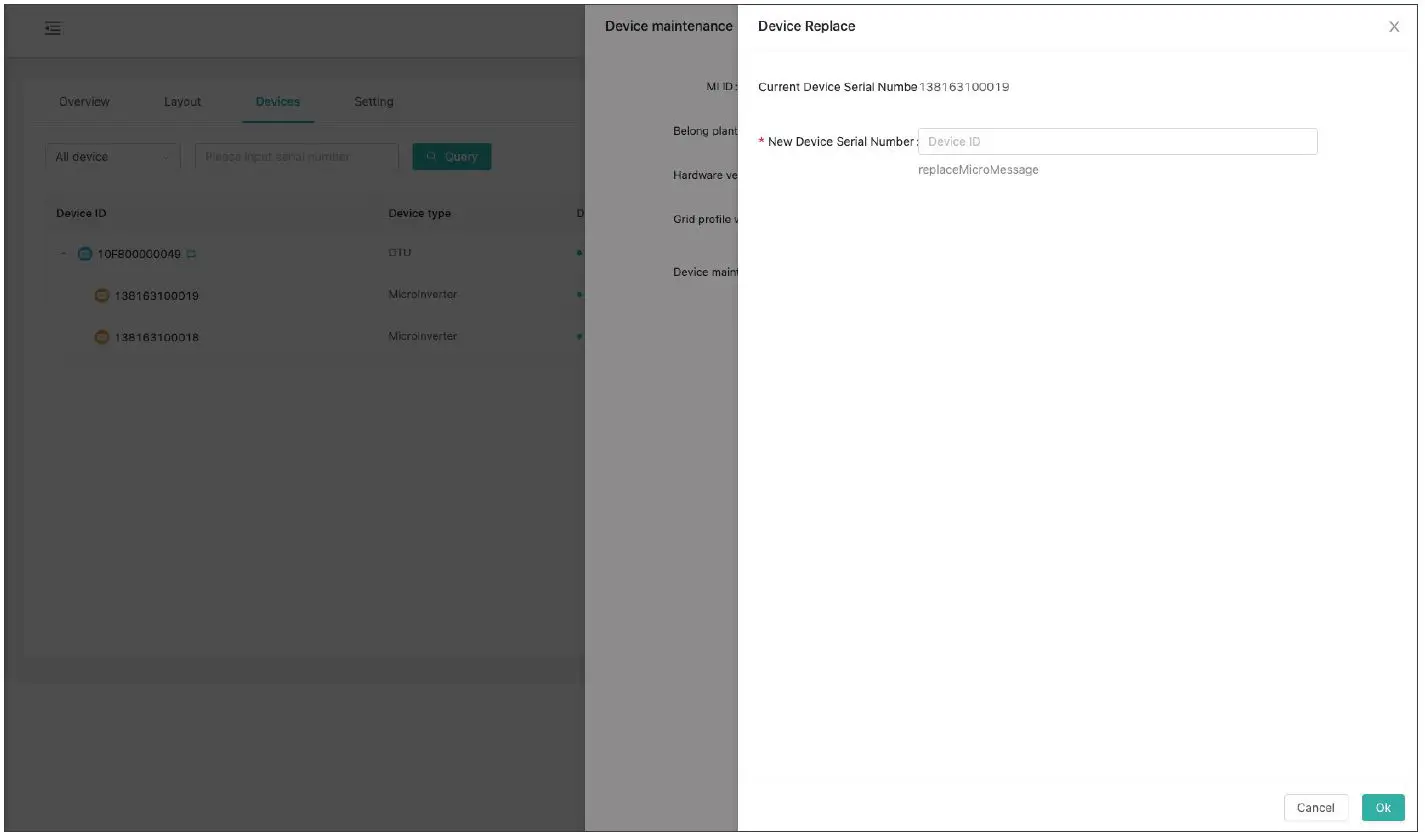The width and height of the screenshot is (1425, 838).
Task: Open the All device dropdown
Action: click(113, 157)
